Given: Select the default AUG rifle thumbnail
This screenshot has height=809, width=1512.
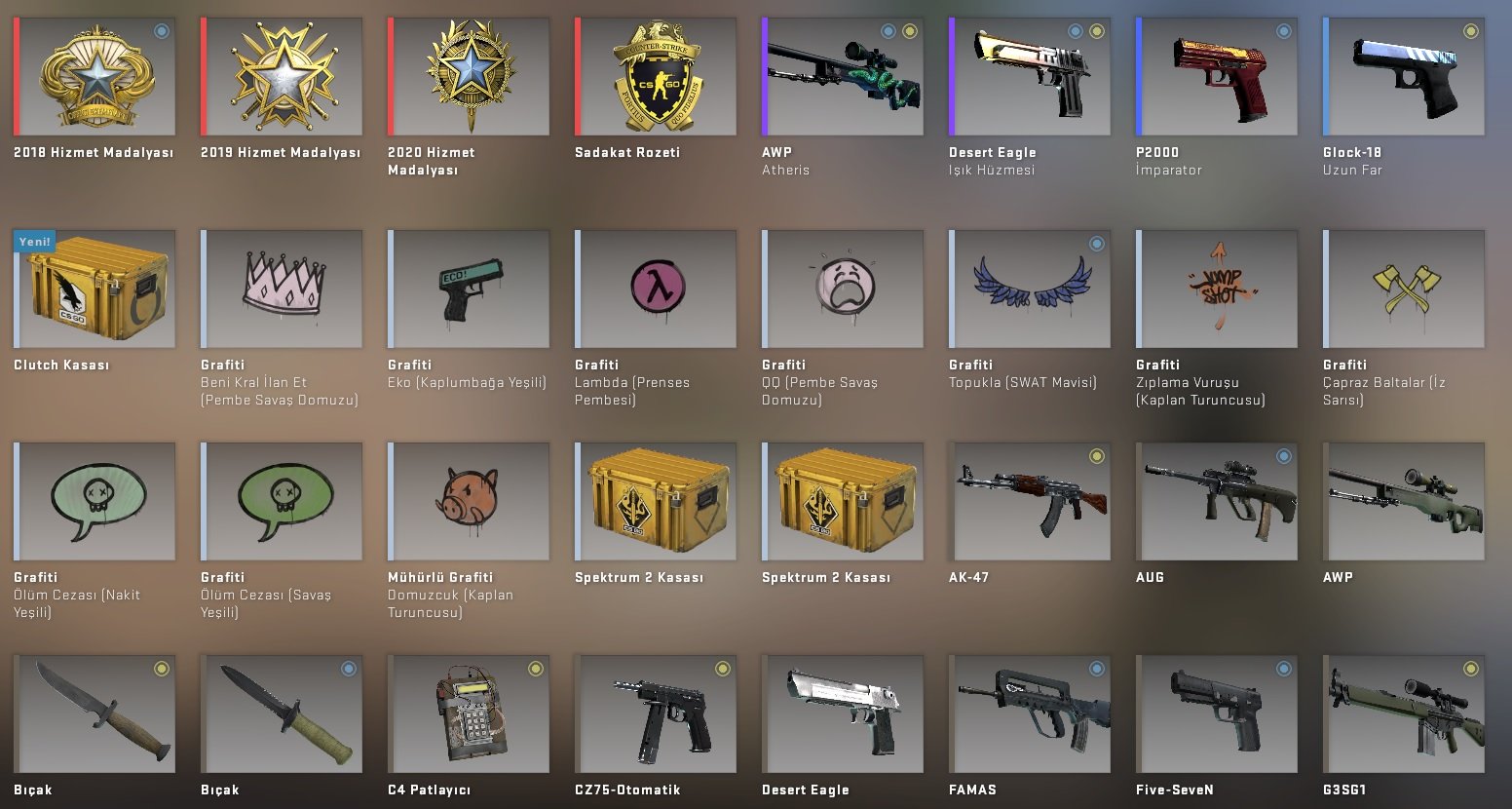Looking at the screenshot, I should tap(1217, 501).
